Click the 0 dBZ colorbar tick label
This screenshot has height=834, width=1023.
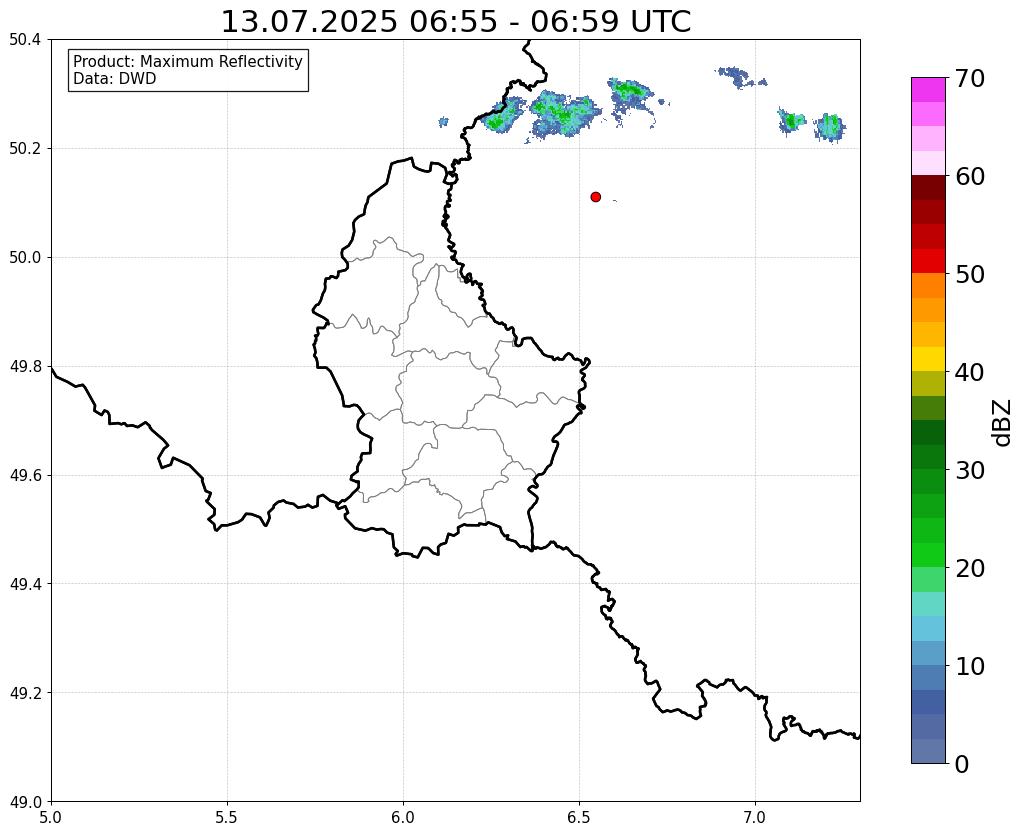tap(962, 764)
